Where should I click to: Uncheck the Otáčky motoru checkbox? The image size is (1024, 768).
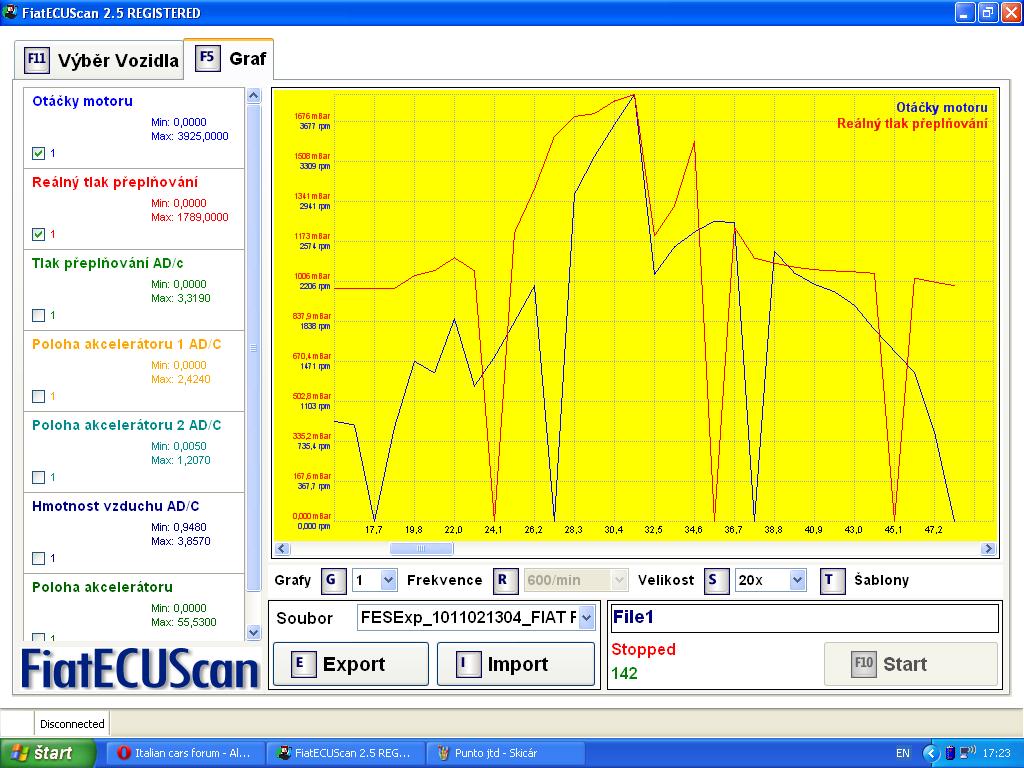[39, 153]
